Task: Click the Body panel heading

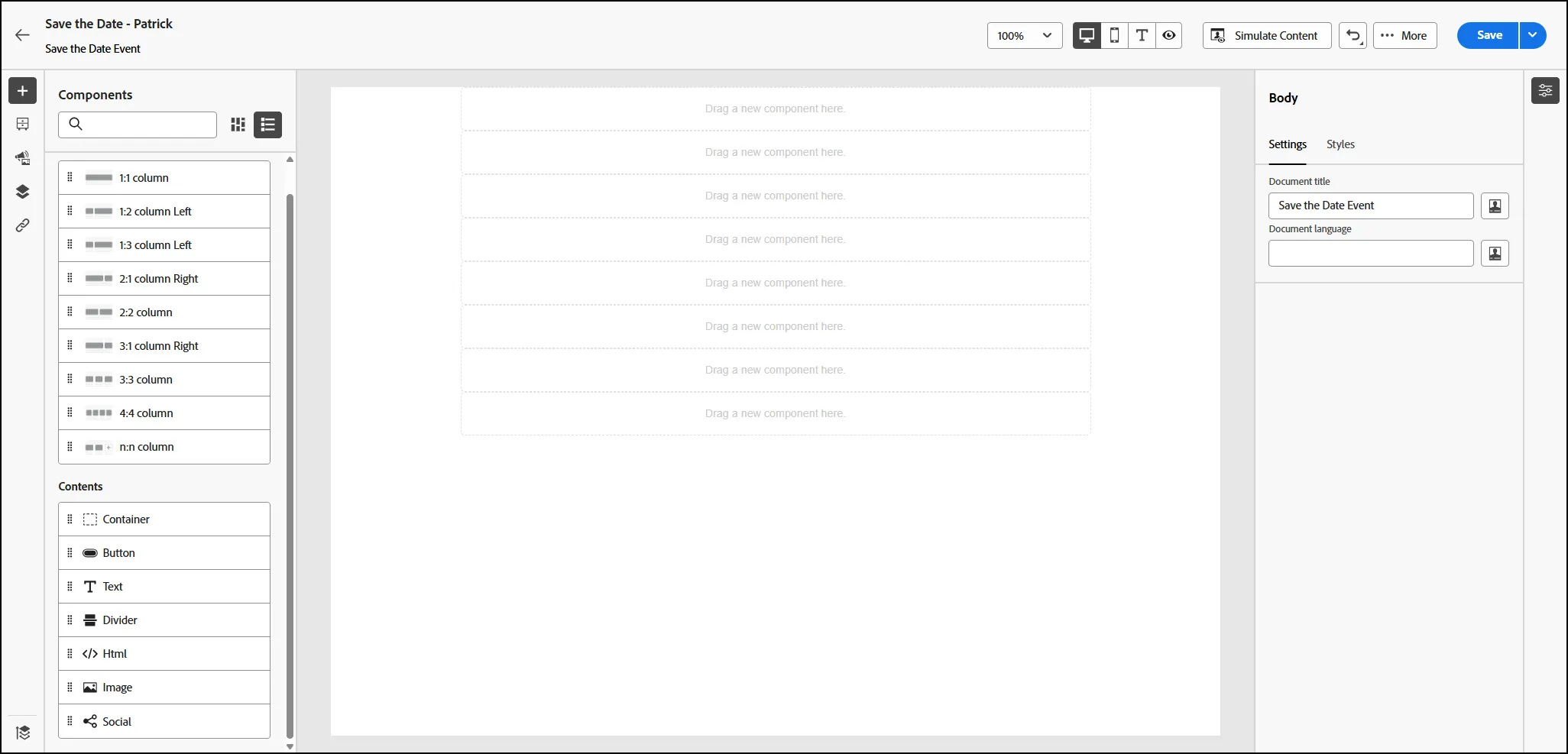Action: (x=1283, y=98)
